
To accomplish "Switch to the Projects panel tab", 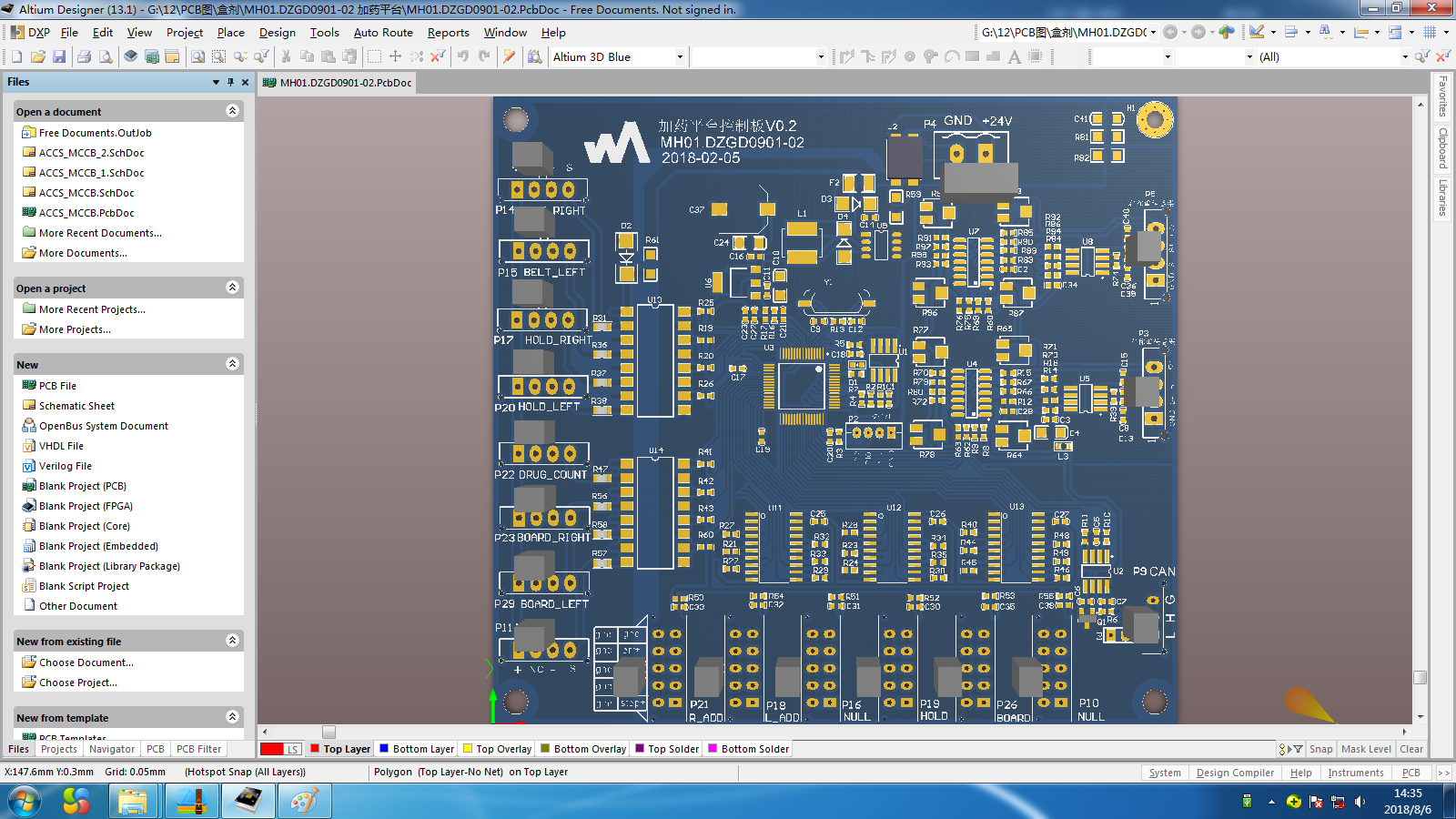I will pos(59,749).
